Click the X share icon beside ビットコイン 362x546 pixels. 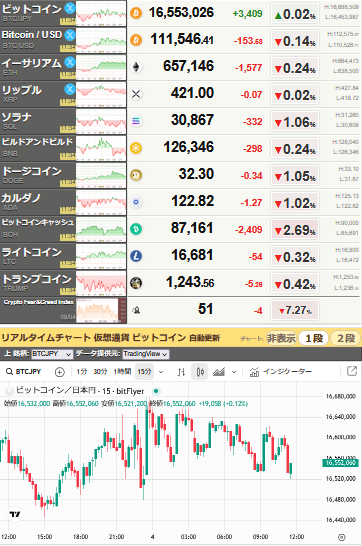pyautogui.click(x=70, y=8)
